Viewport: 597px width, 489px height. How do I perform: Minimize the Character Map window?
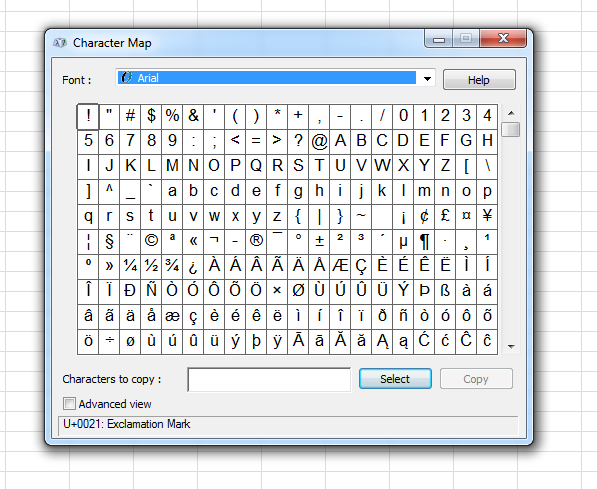pyautogui.click(x=439, y=38)
